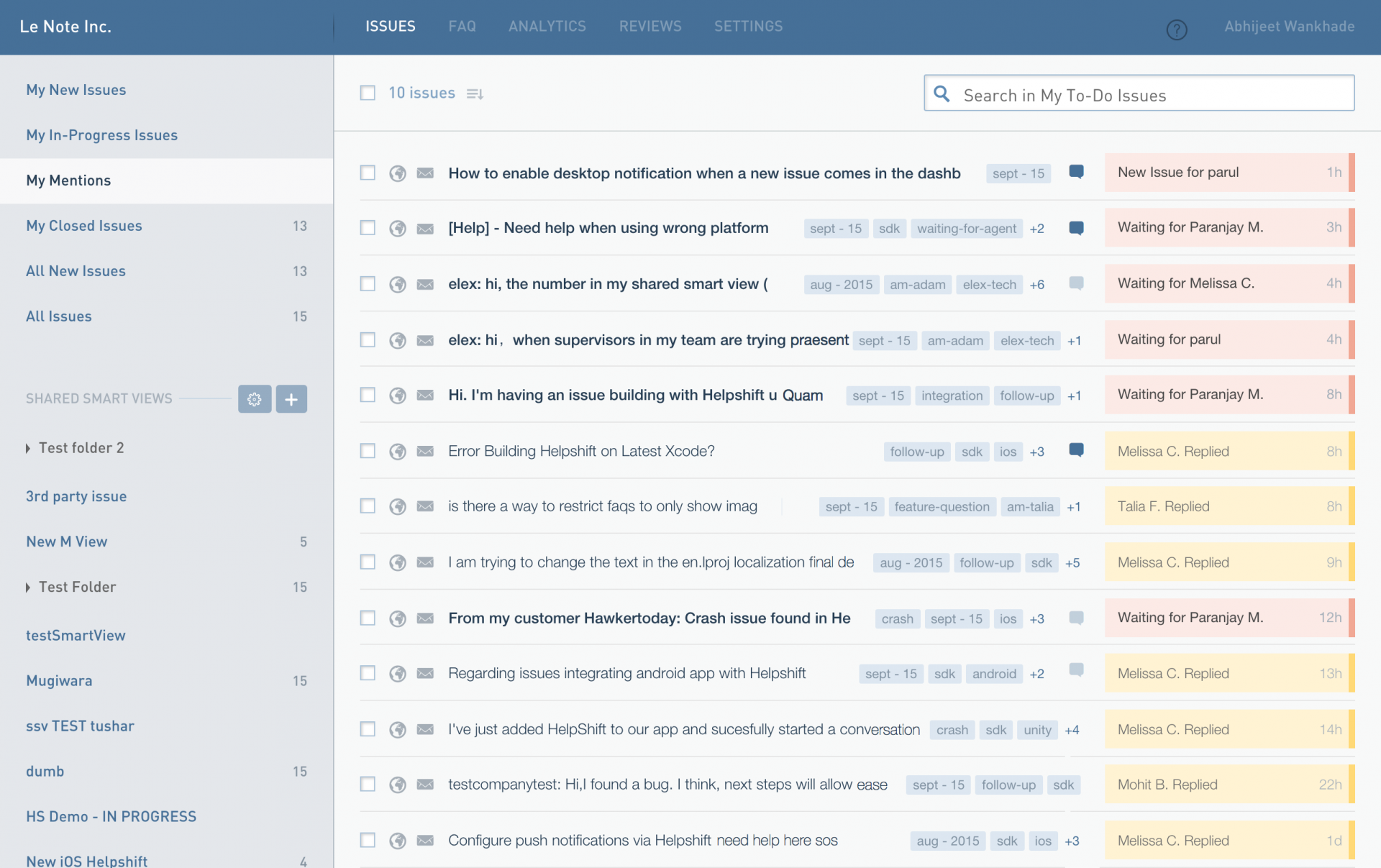
Task: Open the chat bubble on the desktop notification issue
Action: pos(1076,172)
